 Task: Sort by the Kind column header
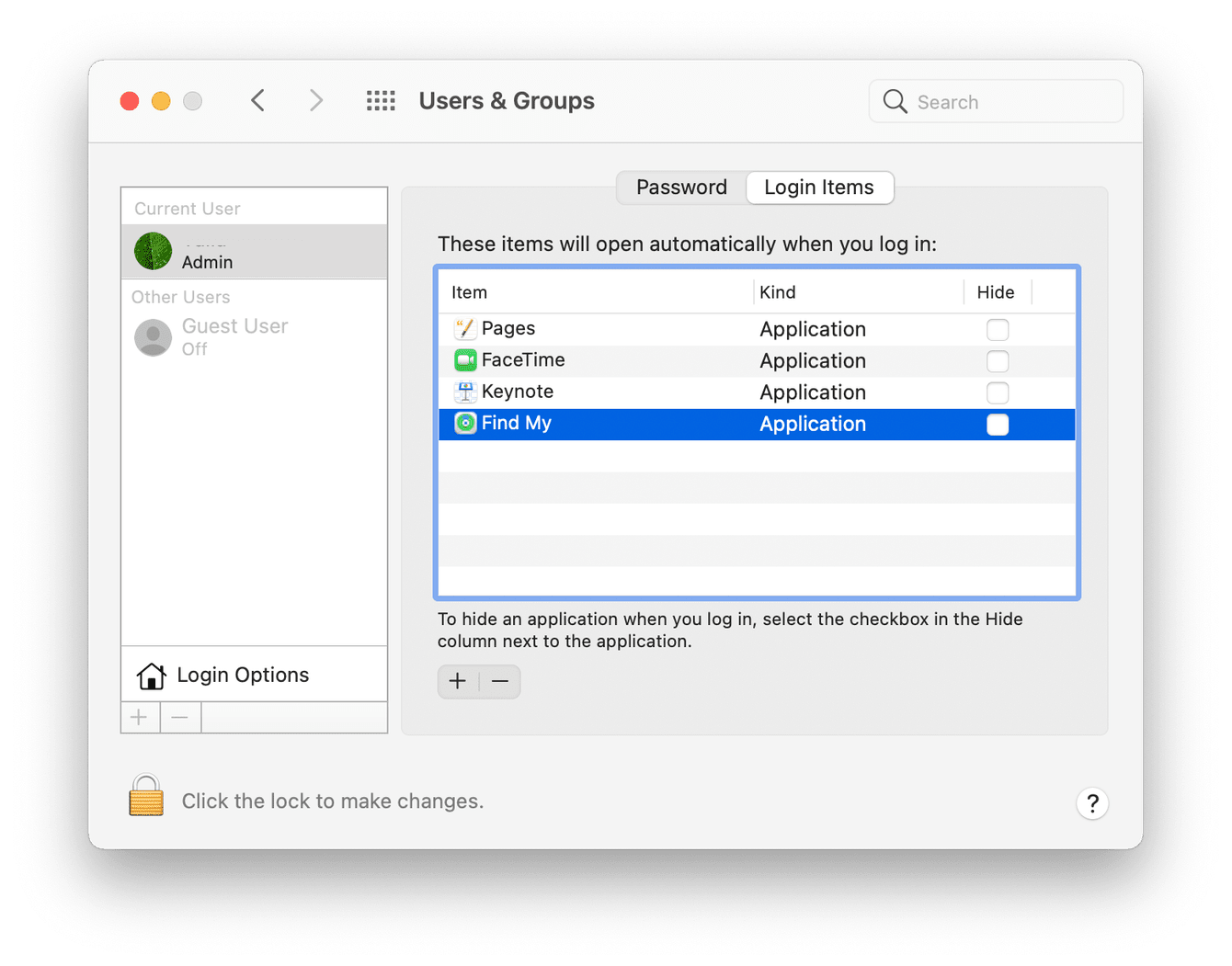point(858,292)
